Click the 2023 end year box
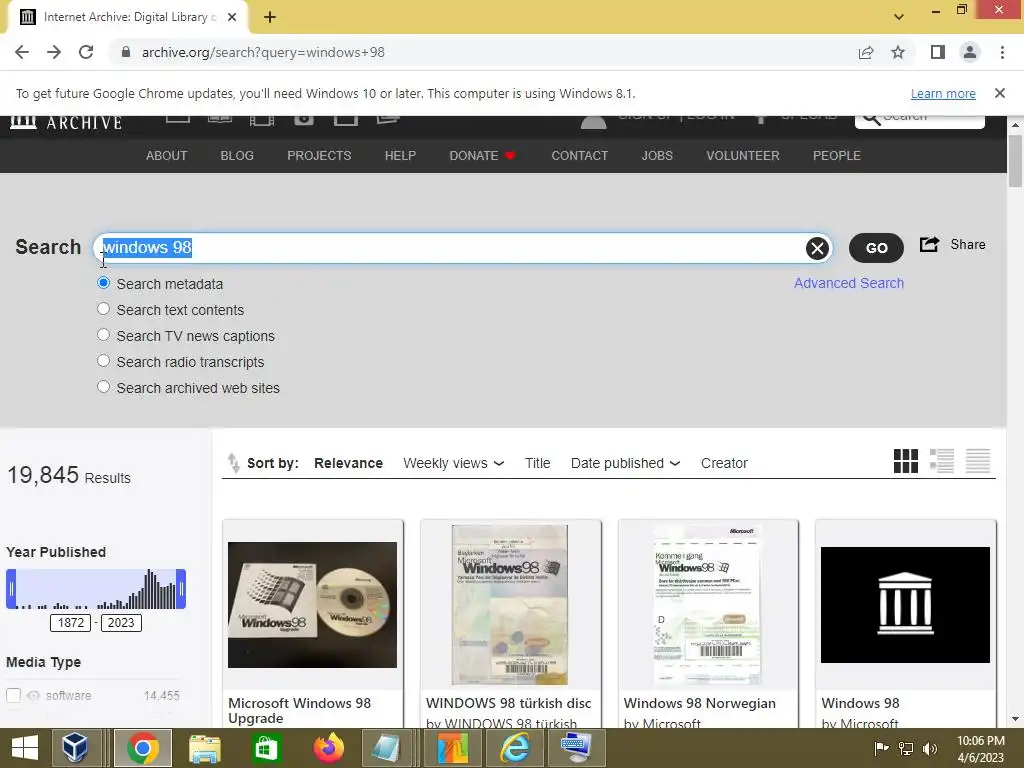The image size is (1024, 768). pos(121,622)
